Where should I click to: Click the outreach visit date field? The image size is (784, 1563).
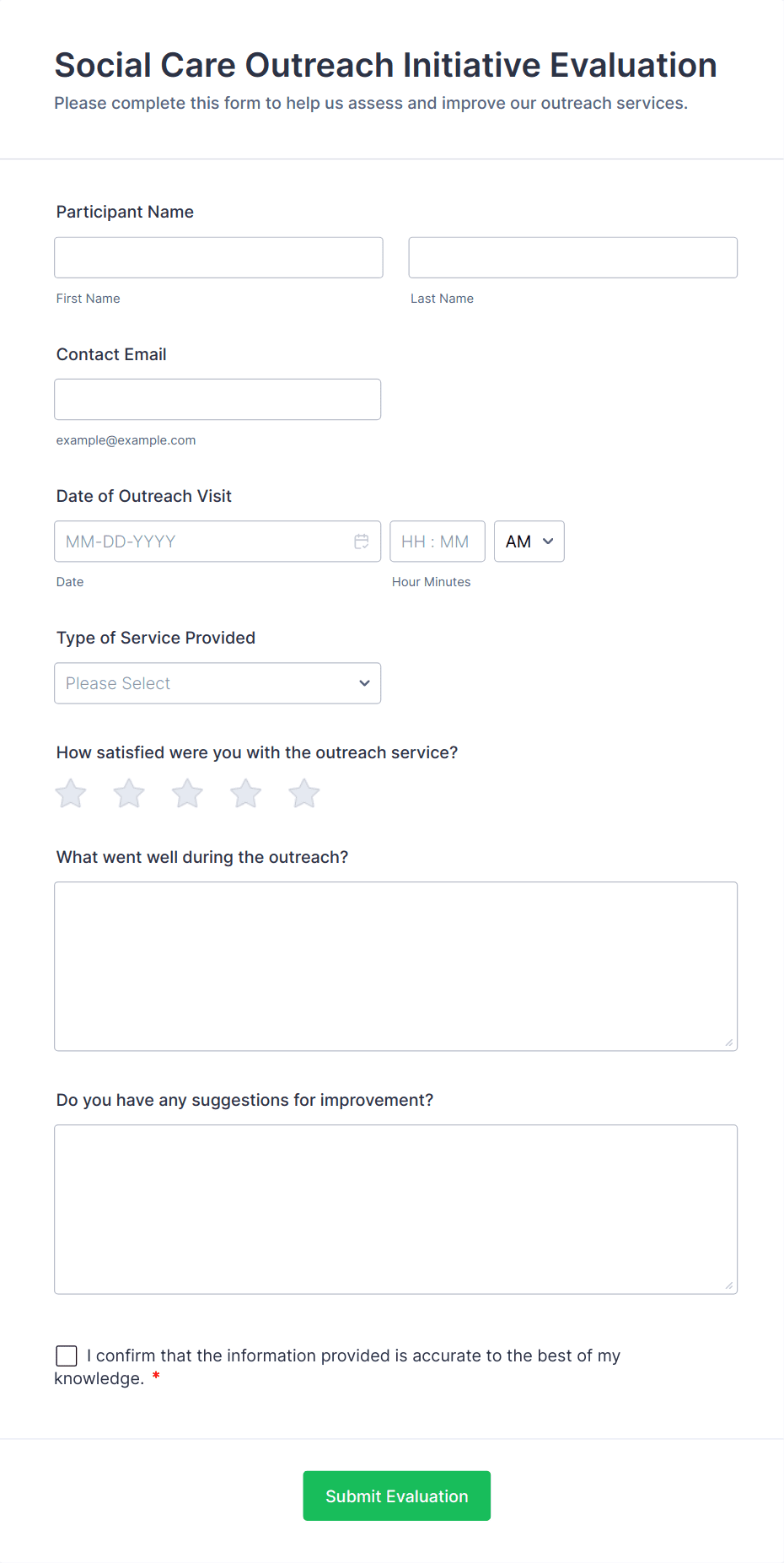(202, 542)
